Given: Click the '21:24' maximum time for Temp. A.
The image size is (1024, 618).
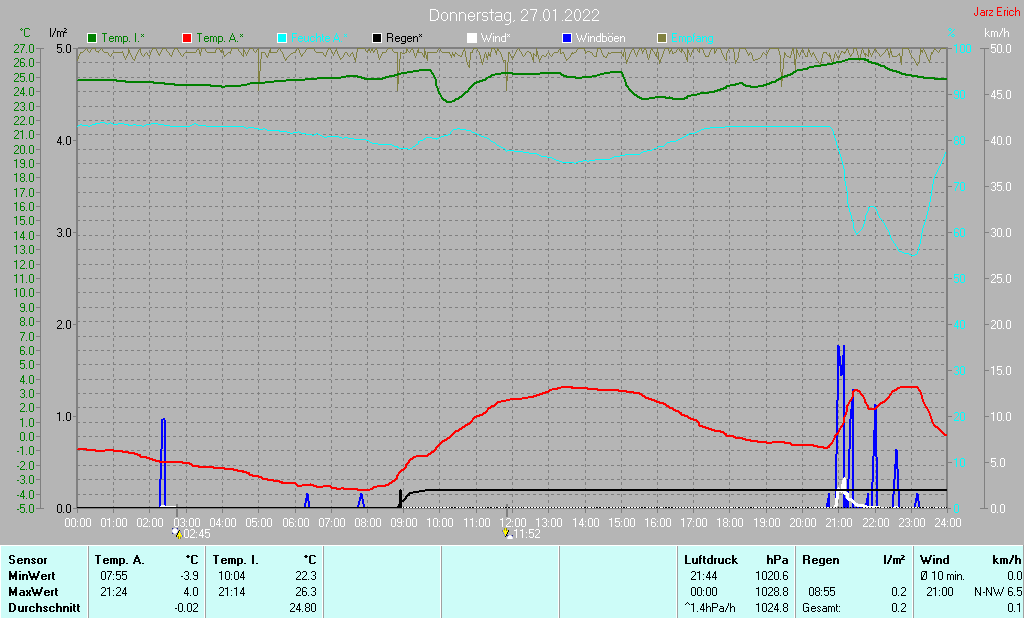Looking at the screenshot, I should 114,592.
